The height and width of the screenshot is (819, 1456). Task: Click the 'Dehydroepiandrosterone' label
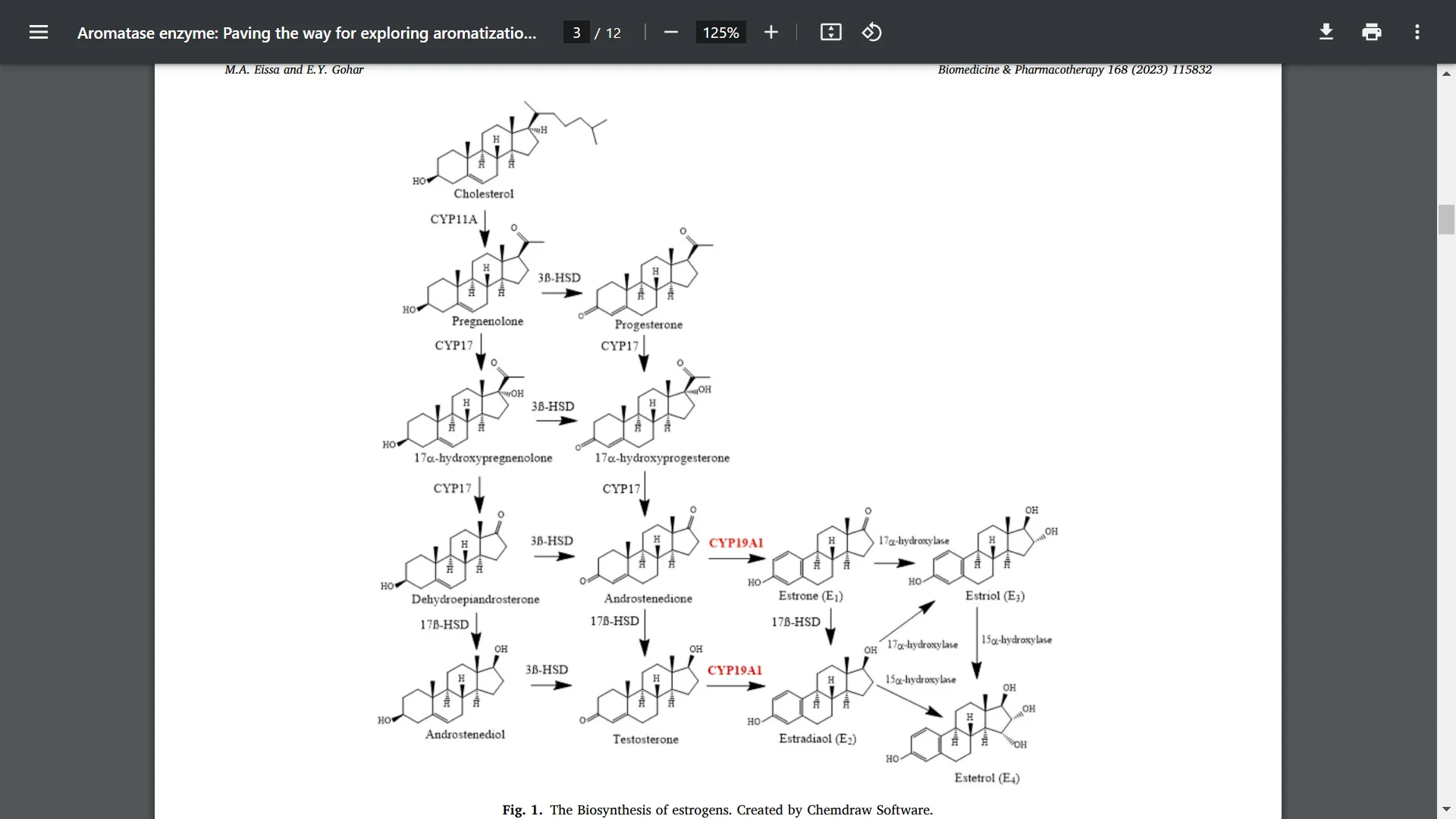(475, 599)
